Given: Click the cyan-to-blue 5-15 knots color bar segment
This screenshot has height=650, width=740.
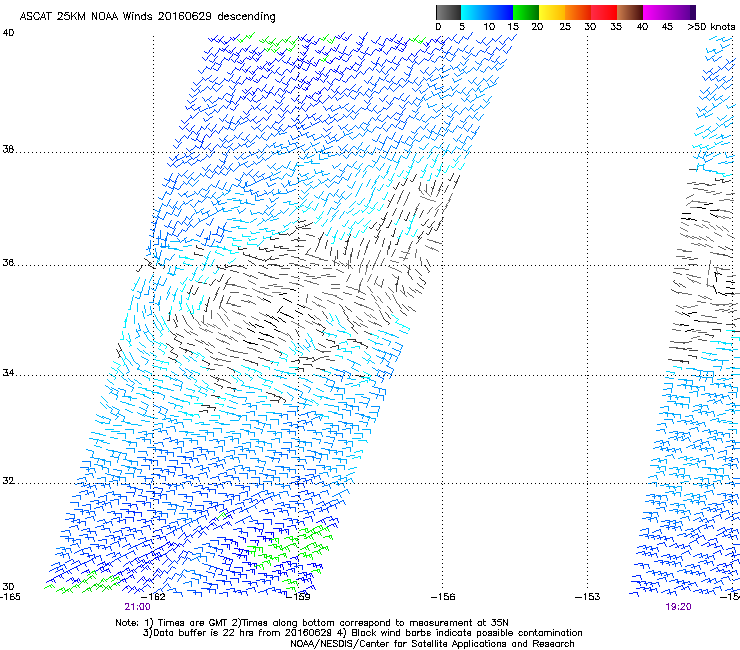Looking at the screenshot, I should click(487, 12).
